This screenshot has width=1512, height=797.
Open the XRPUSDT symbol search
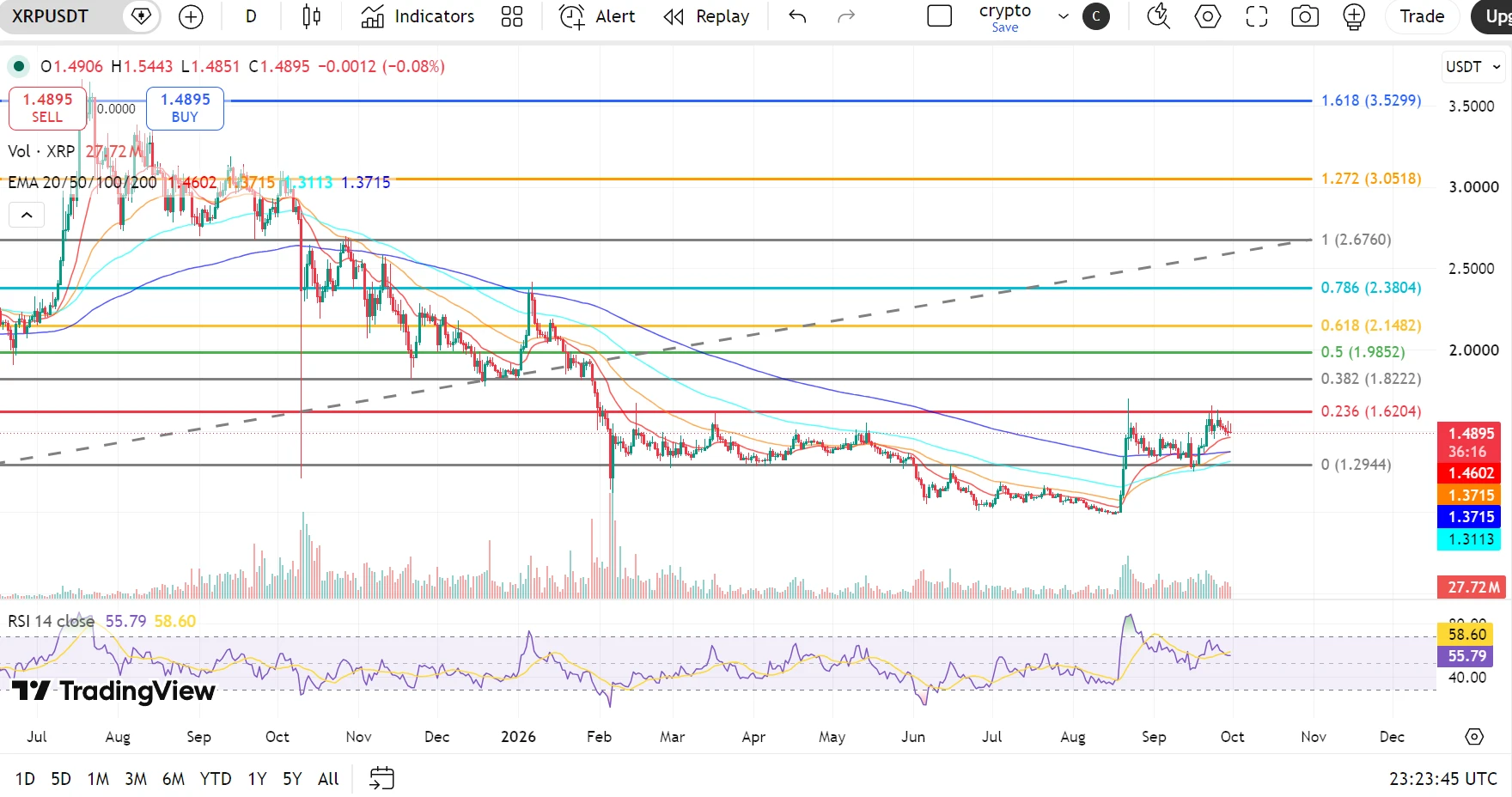[x=50, y=16]
